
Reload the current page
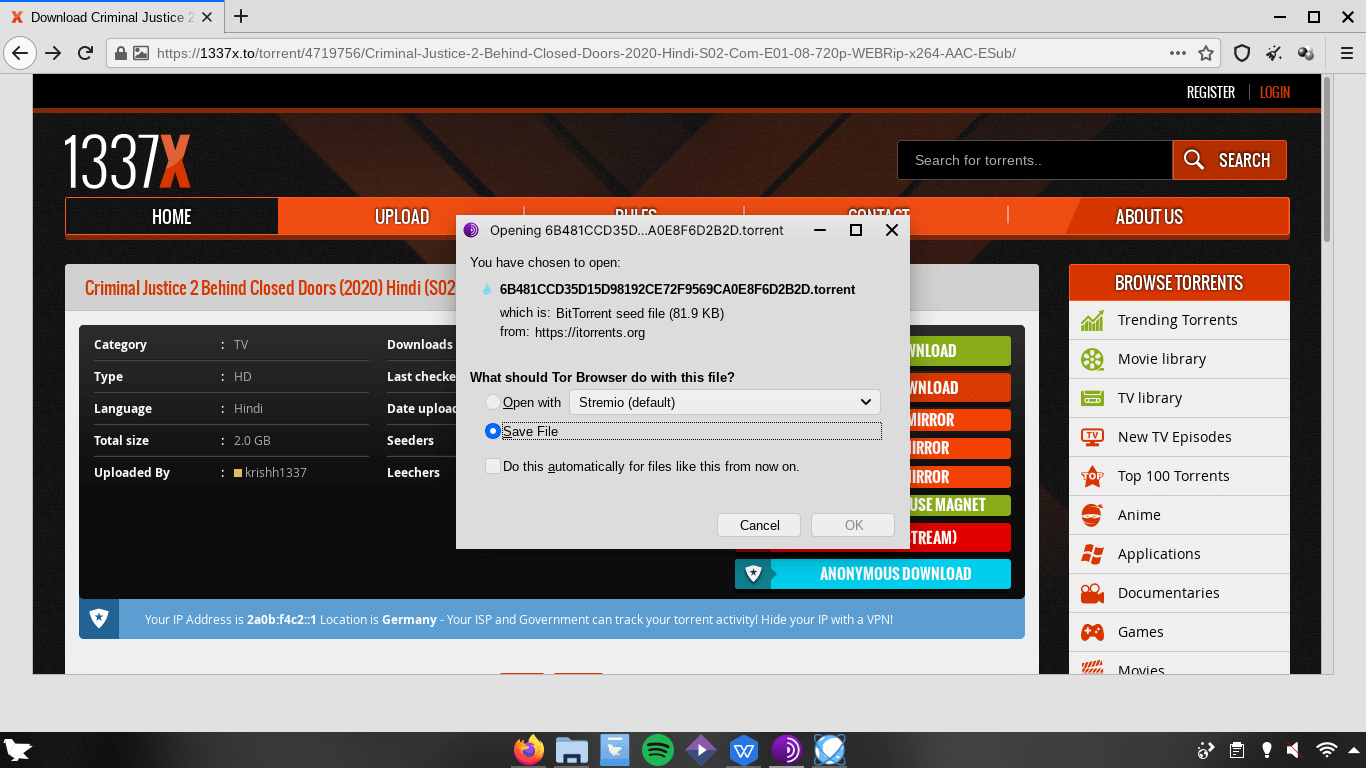tap(86, 53)
